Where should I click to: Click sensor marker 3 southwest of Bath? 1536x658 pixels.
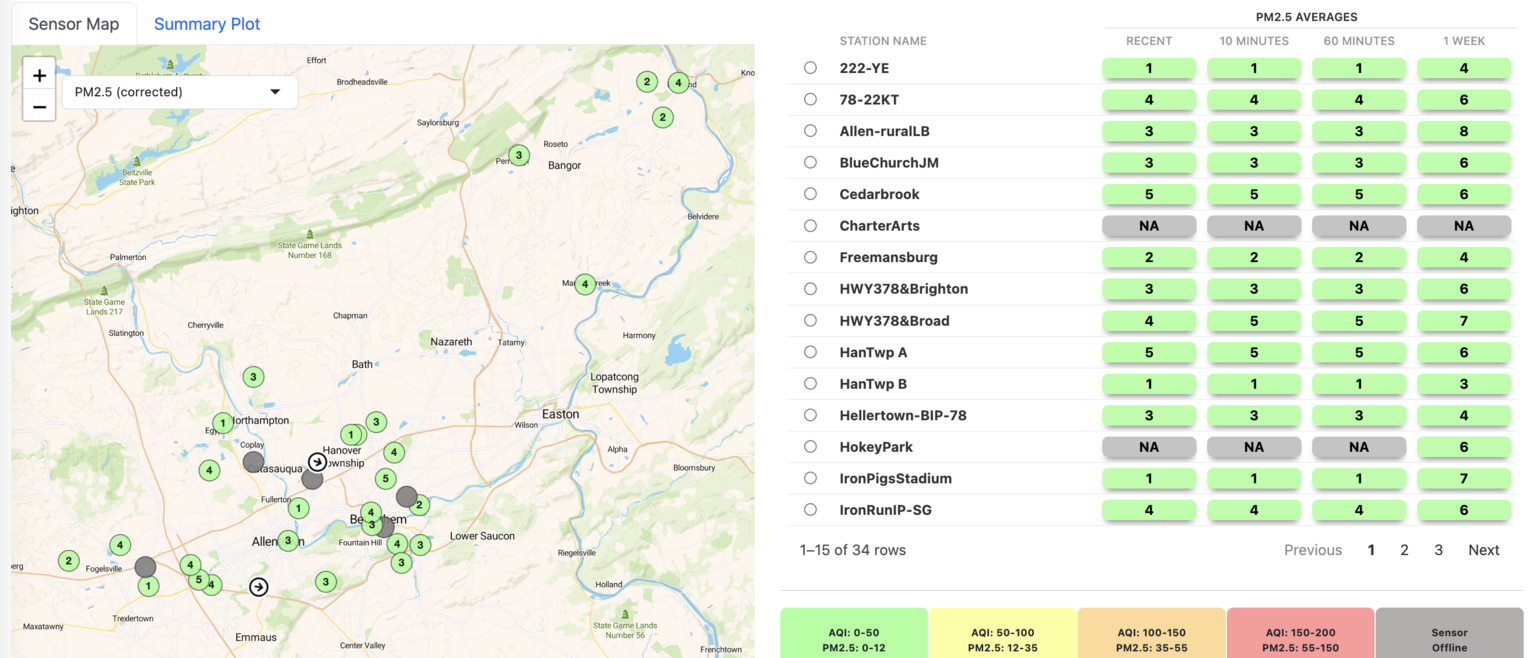click(x=254, y=377)
